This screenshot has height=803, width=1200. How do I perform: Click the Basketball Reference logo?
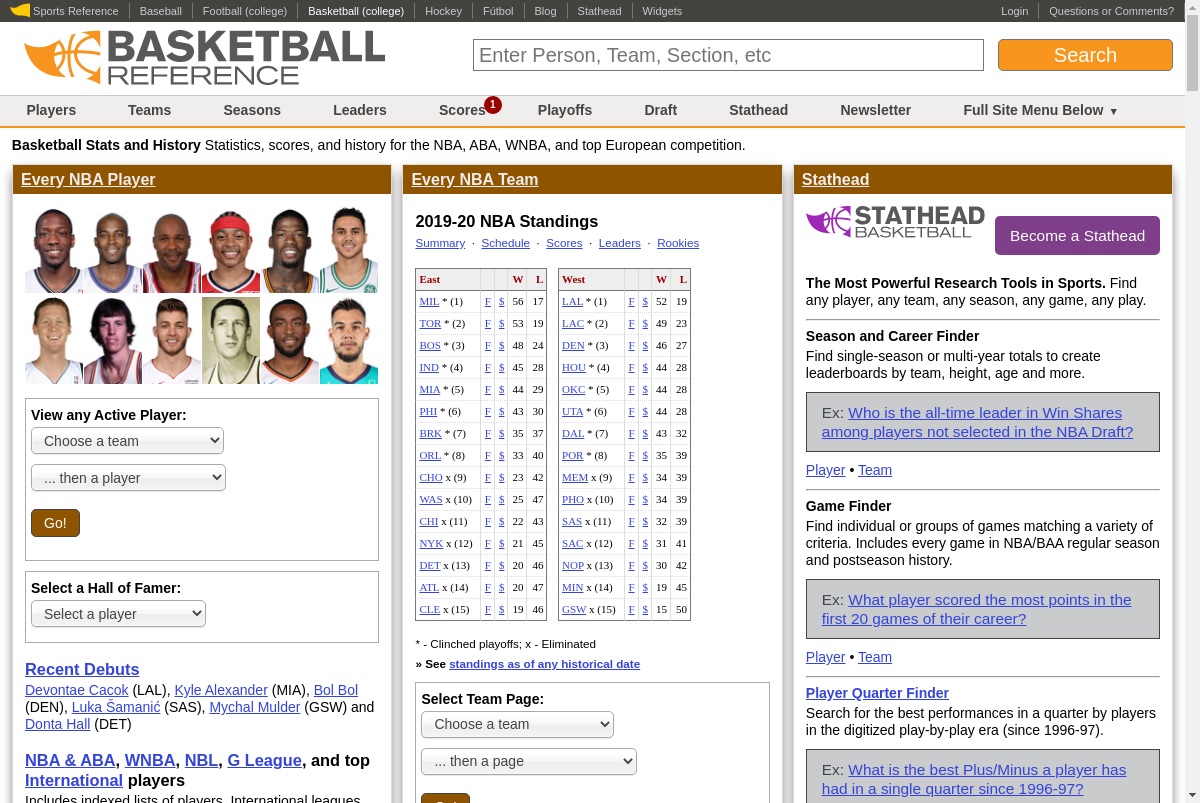[x=204, y=57]
